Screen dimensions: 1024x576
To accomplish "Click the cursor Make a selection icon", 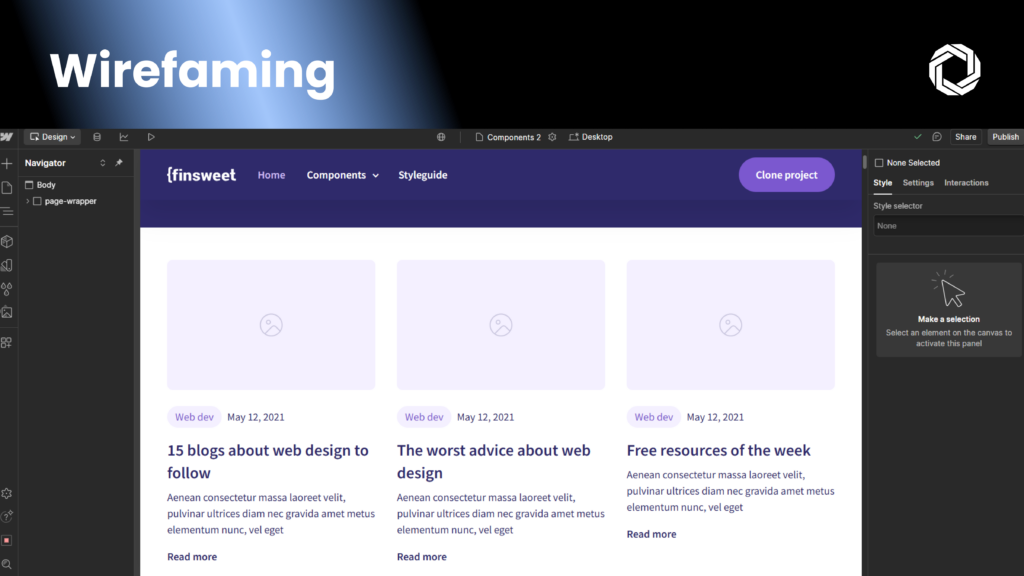I will [949, 289].
